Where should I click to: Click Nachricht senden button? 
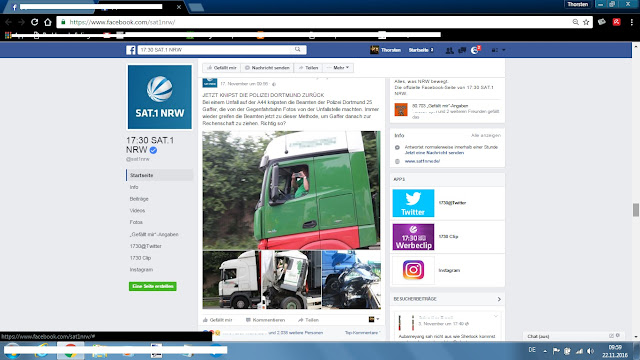click(267, 68)
